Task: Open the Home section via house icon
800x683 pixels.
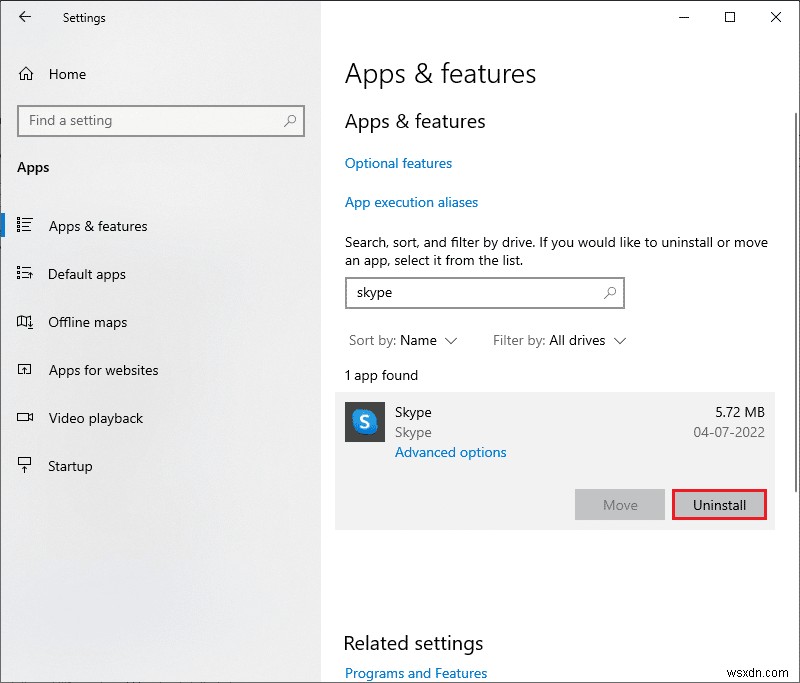Action: (x=25, y=74)
